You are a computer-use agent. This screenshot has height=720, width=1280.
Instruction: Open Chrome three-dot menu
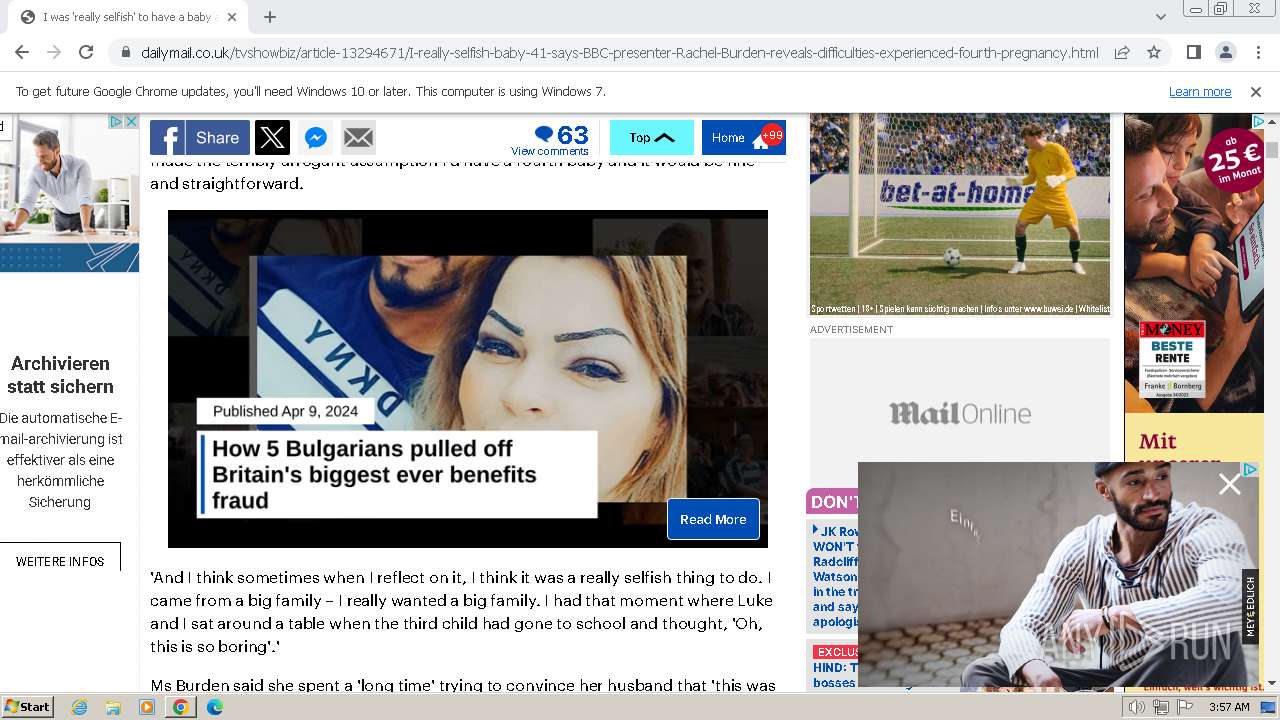pyautogui.click(x=1258, y=52)
